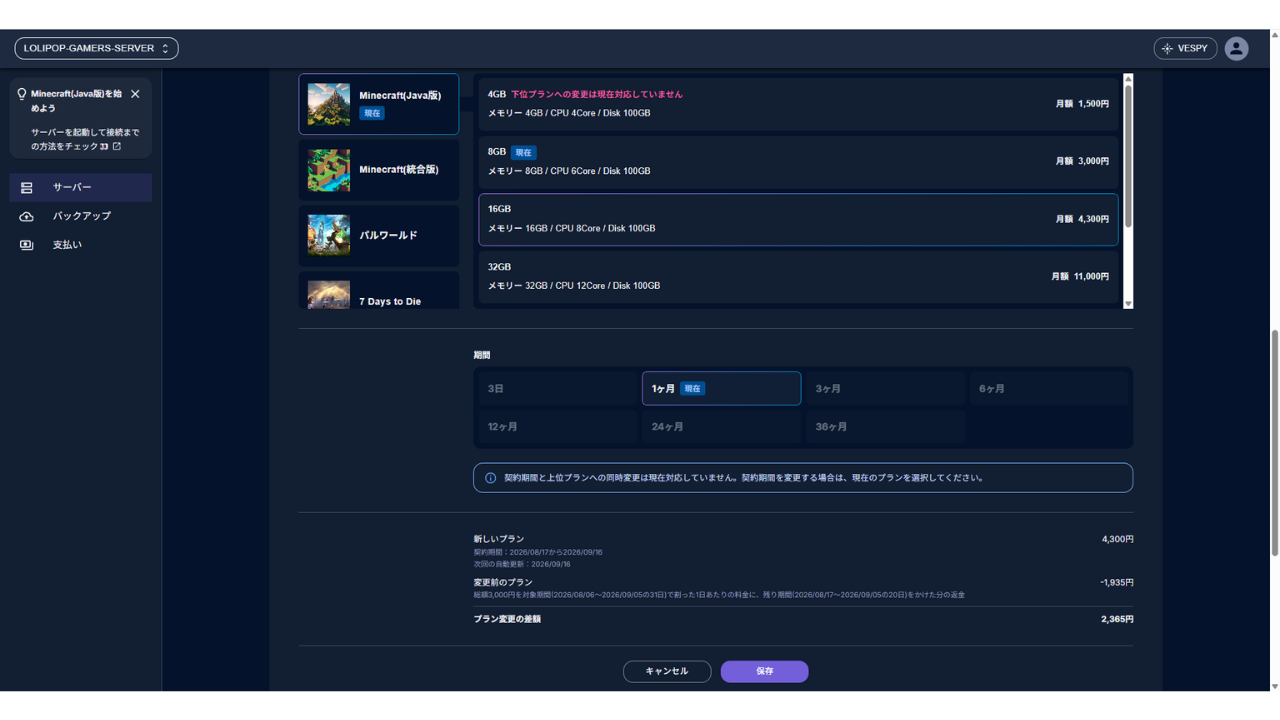This screenshot has height=720, width=1280.
Task: Select the 3ヶ月 contract period
Action: tap(885, 389)
